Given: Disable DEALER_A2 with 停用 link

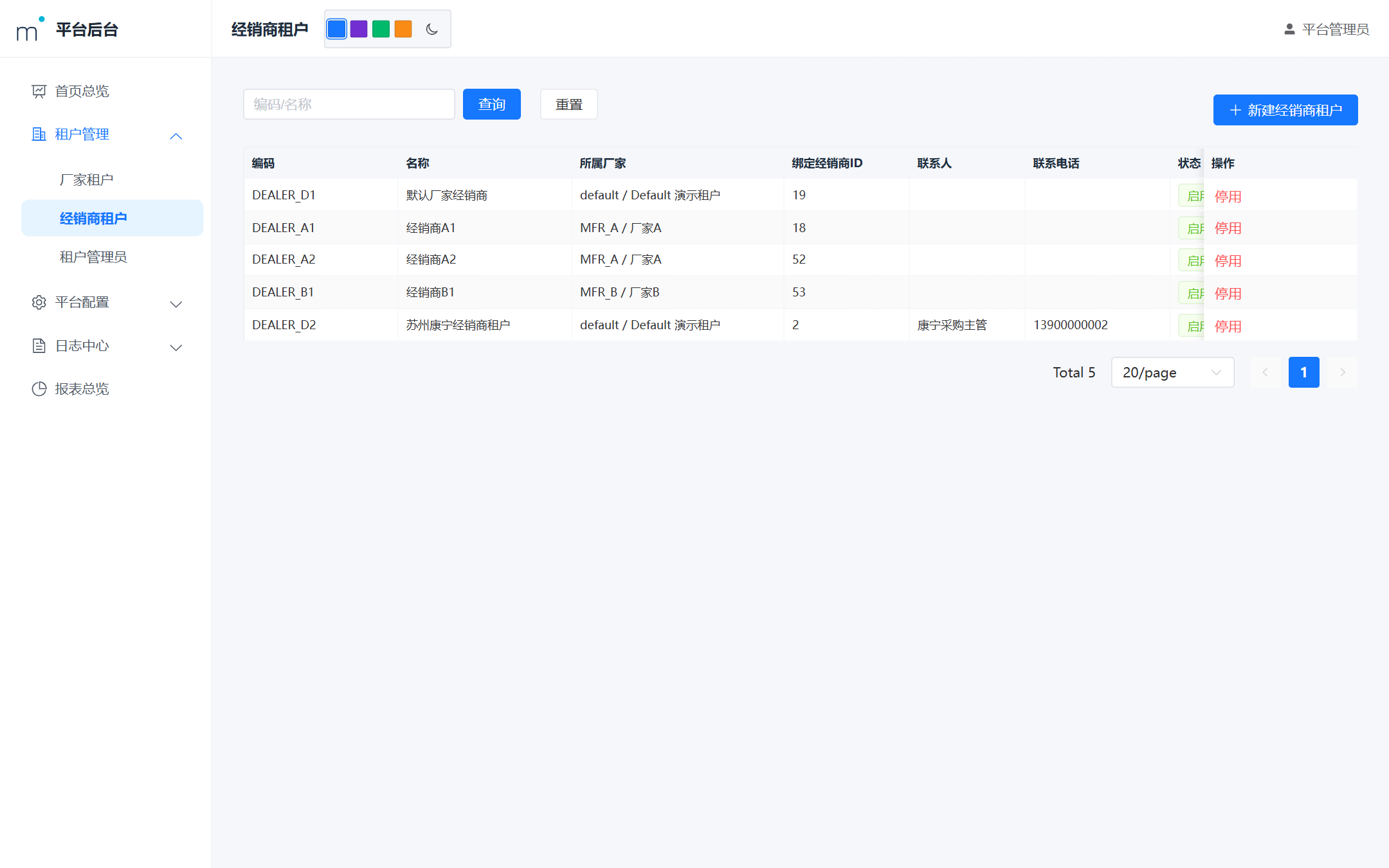Looking at the screenshot, I should (x=1228, y=260).
